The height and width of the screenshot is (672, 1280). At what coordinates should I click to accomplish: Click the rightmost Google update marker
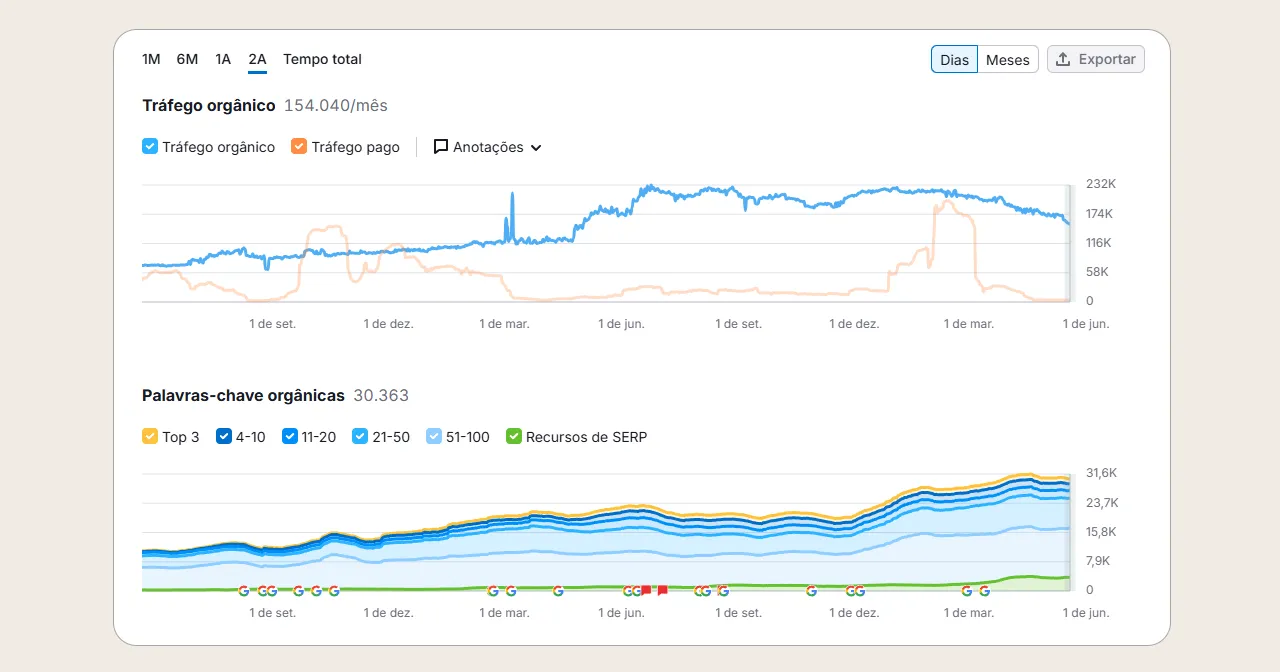click(x=984, y=591)
